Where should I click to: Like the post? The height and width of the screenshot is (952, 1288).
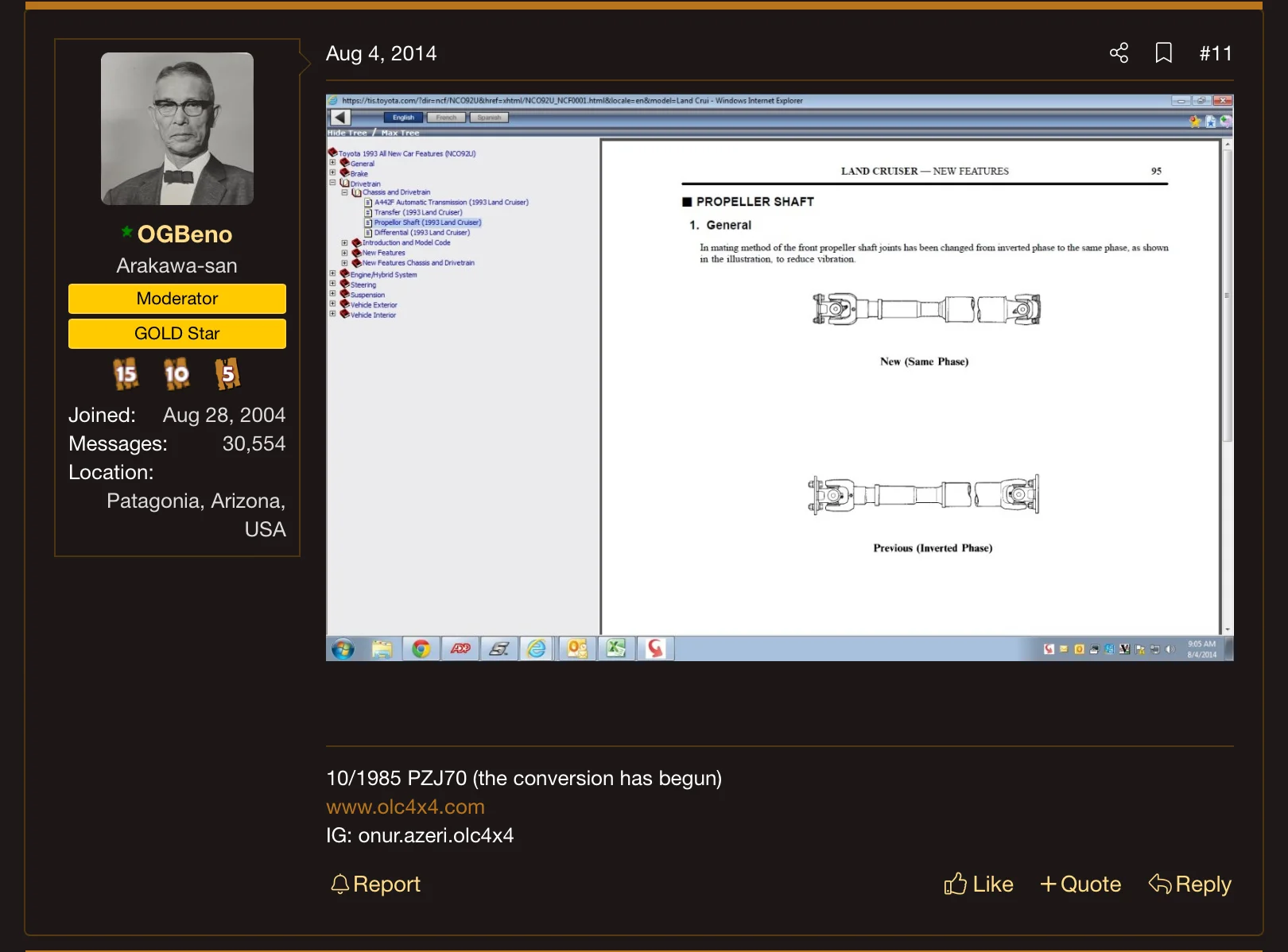[x=979, y=884]
